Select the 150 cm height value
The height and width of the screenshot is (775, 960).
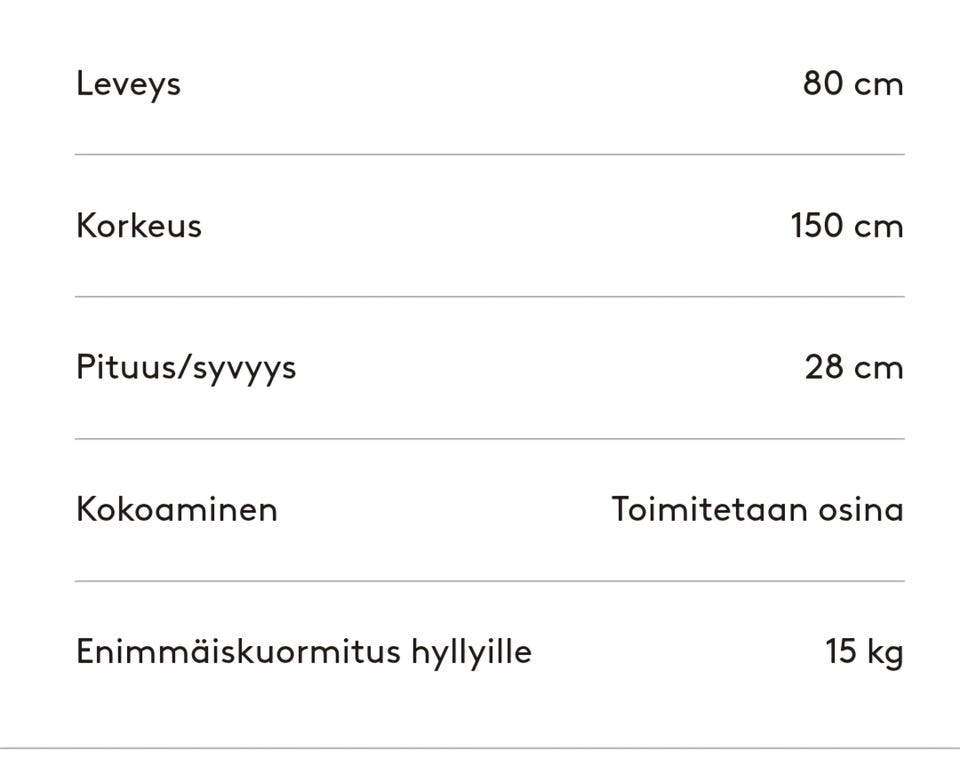[846, 225]
